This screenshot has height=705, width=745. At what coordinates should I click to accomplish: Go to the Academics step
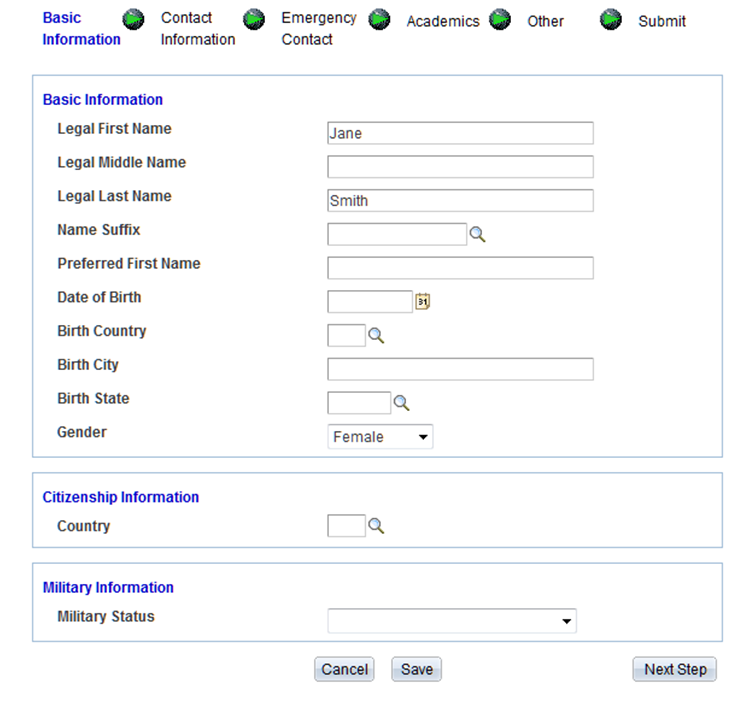[x=443, y=21]
